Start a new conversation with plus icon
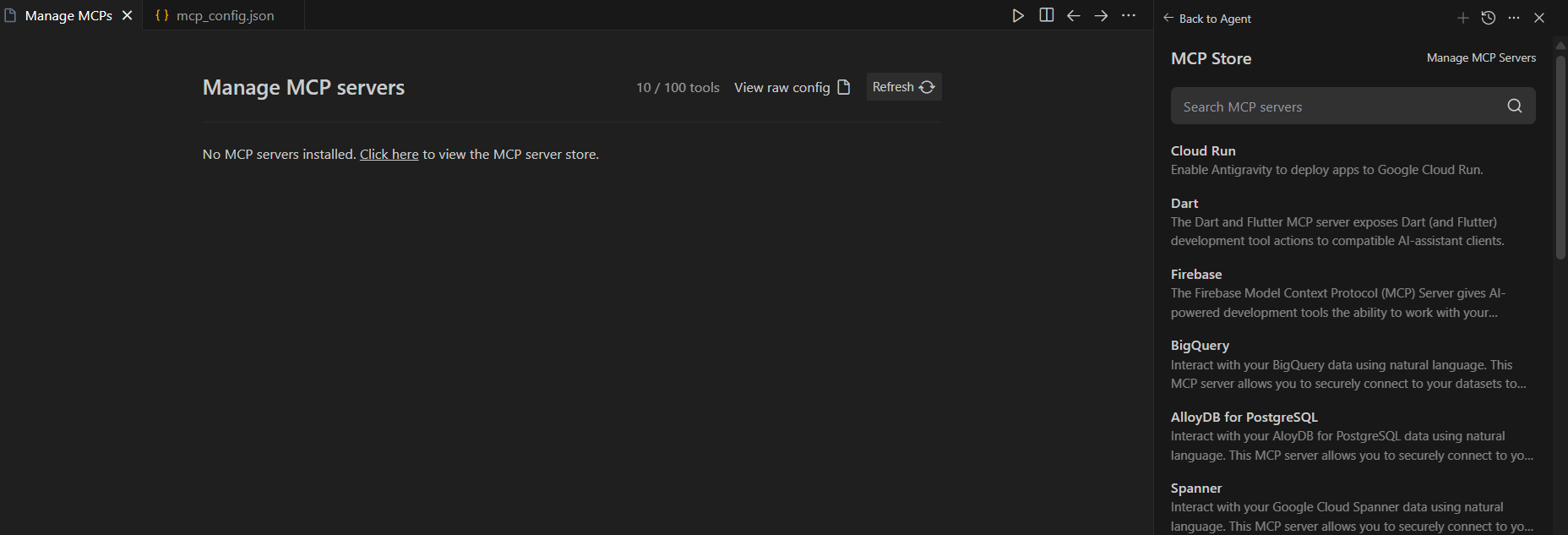1568x535 pixels. point(1463,18)
